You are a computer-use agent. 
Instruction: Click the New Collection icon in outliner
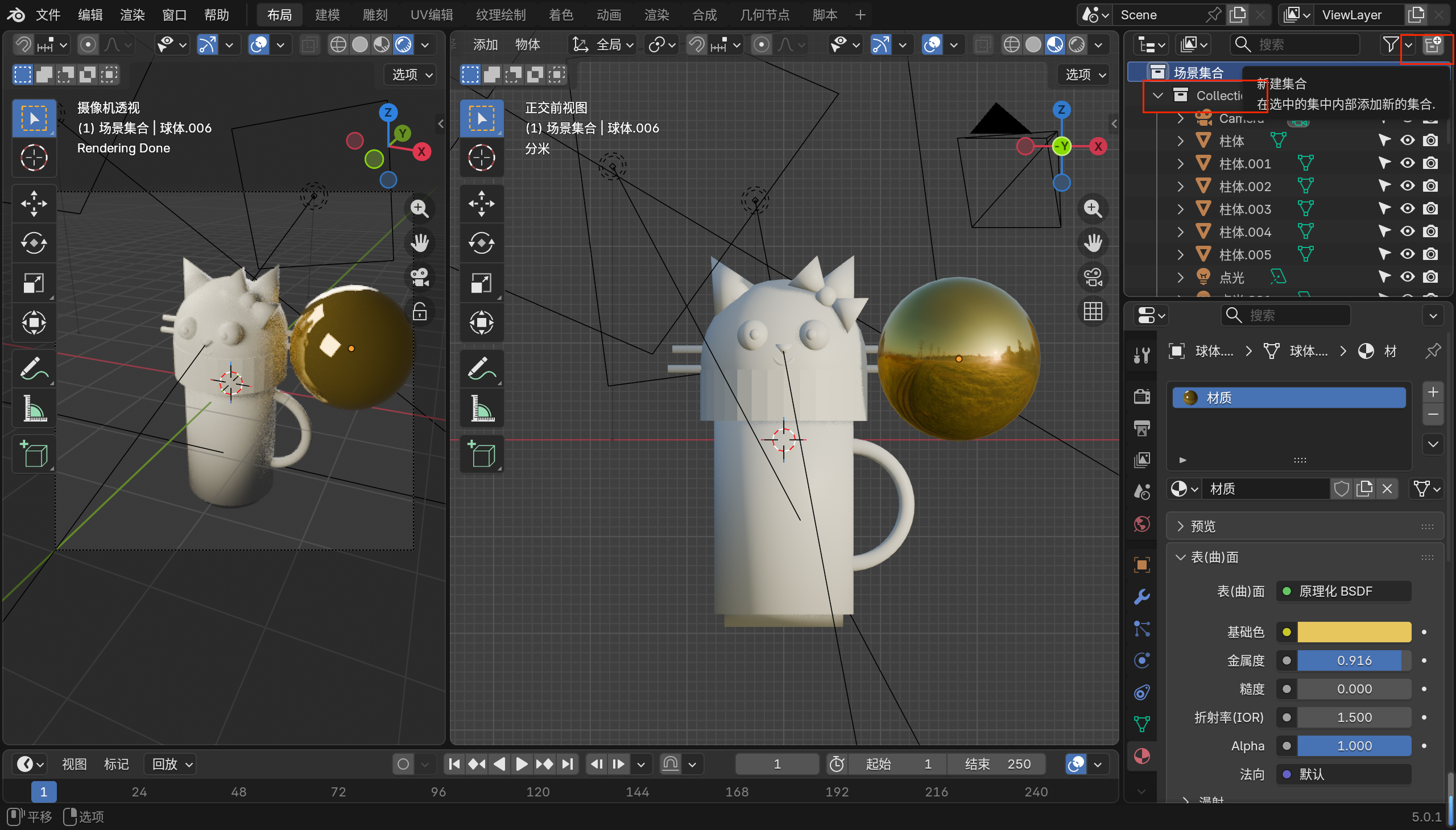[x=1432, y=44]
